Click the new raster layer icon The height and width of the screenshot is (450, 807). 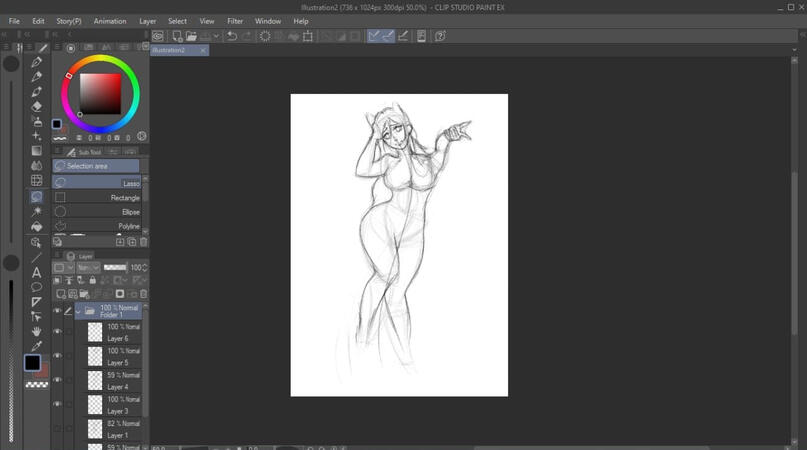(61, 294)
